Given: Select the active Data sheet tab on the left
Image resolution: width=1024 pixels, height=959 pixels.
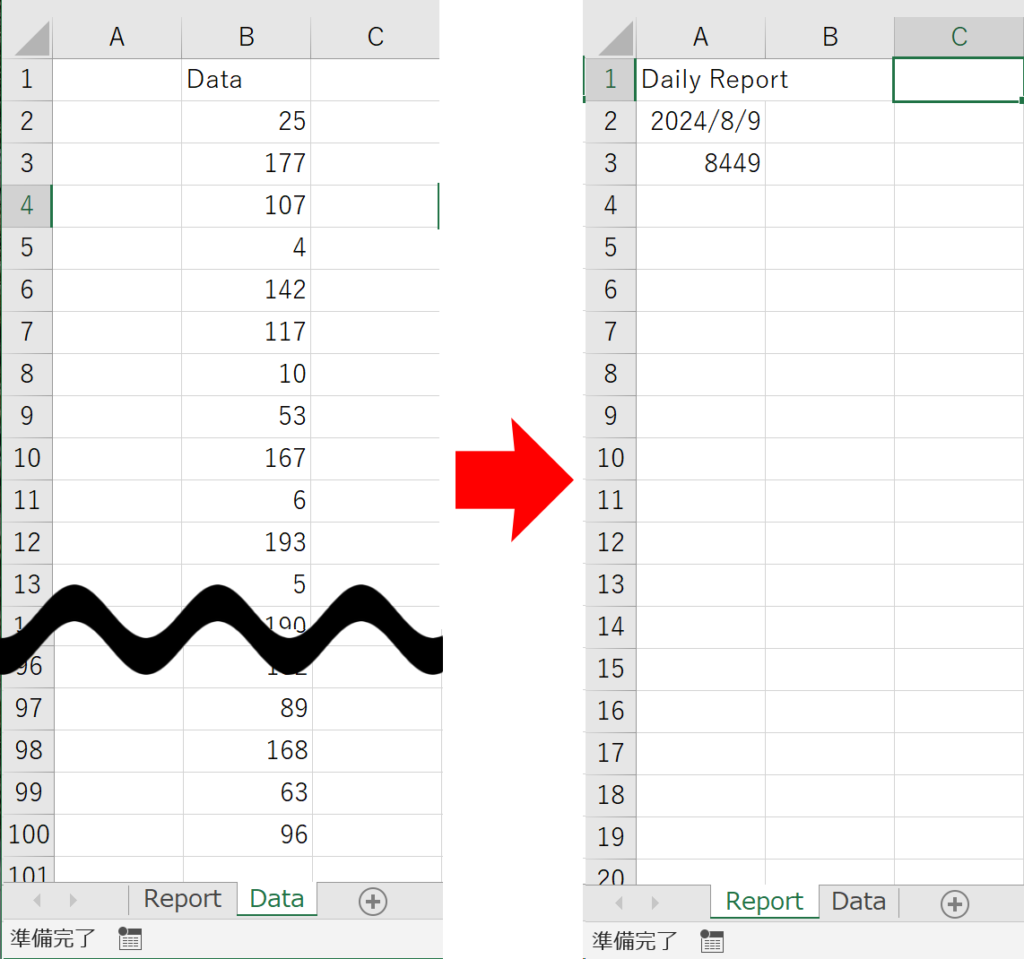Looking at the screenshot, I should [276, 899].
